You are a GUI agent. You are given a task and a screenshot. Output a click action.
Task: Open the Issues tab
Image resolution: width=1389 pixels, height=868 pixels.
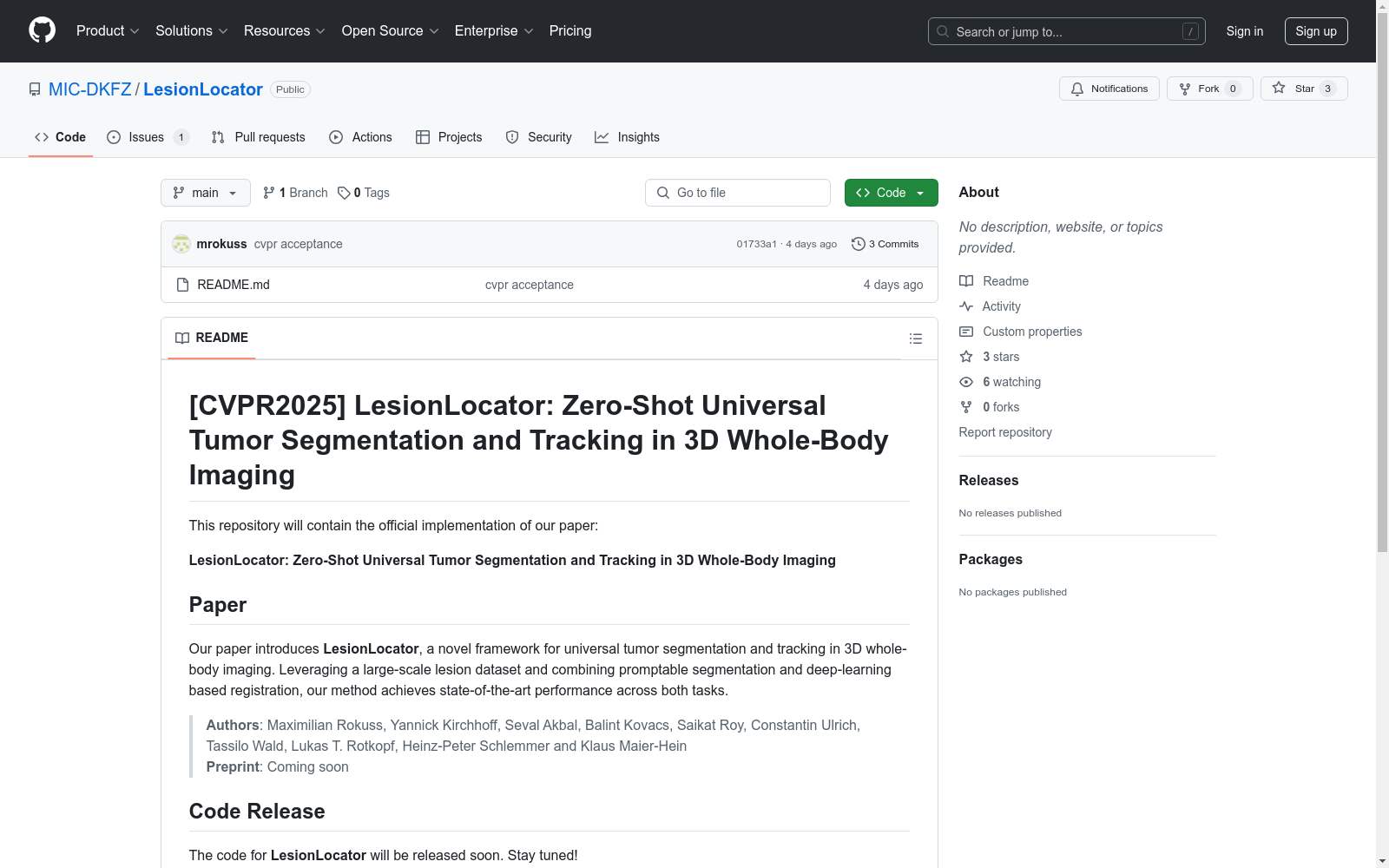click(148, 137)
